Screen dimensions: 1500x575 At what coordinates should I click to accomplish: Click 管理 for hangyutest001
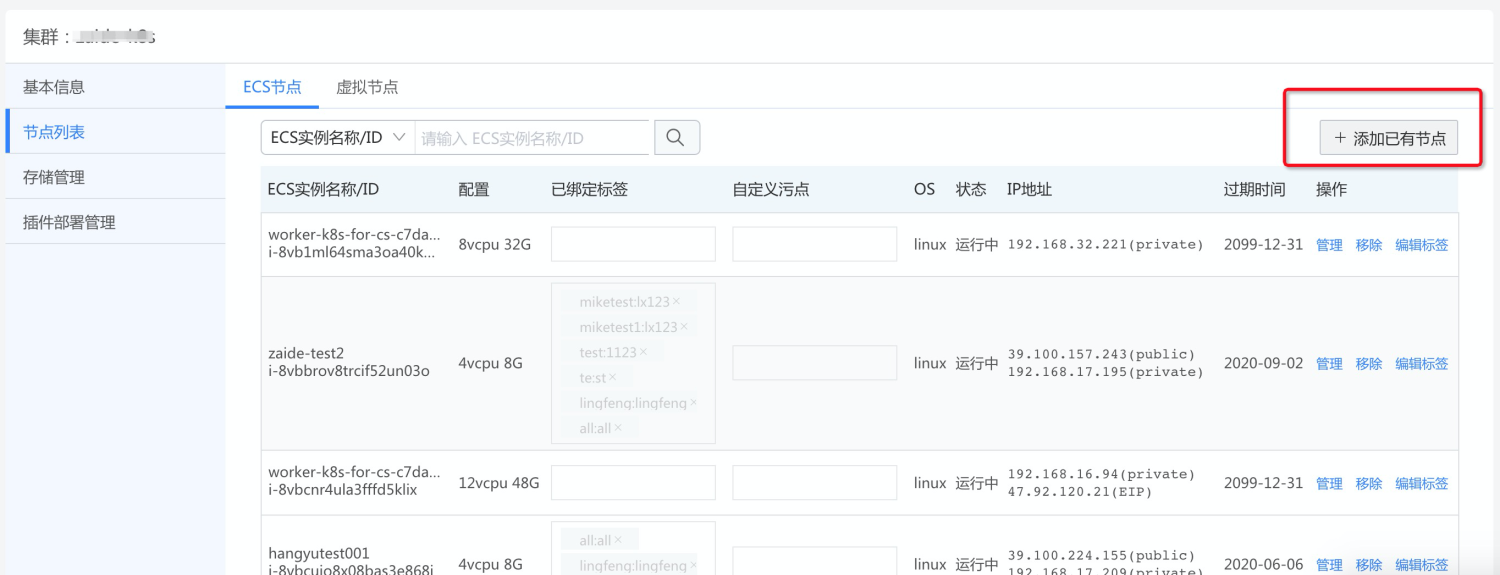1329,565
